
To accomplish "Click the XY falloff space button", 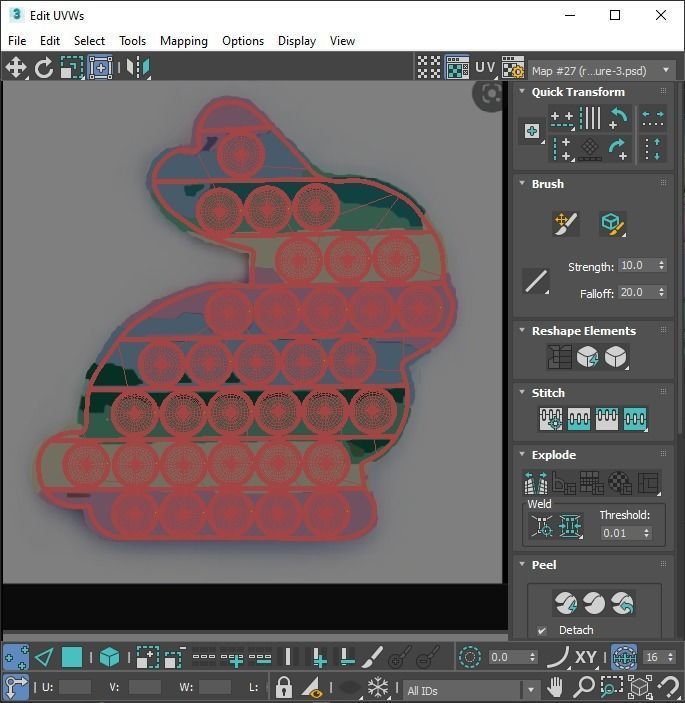I will pyautogui.click(x=585, y=657).
